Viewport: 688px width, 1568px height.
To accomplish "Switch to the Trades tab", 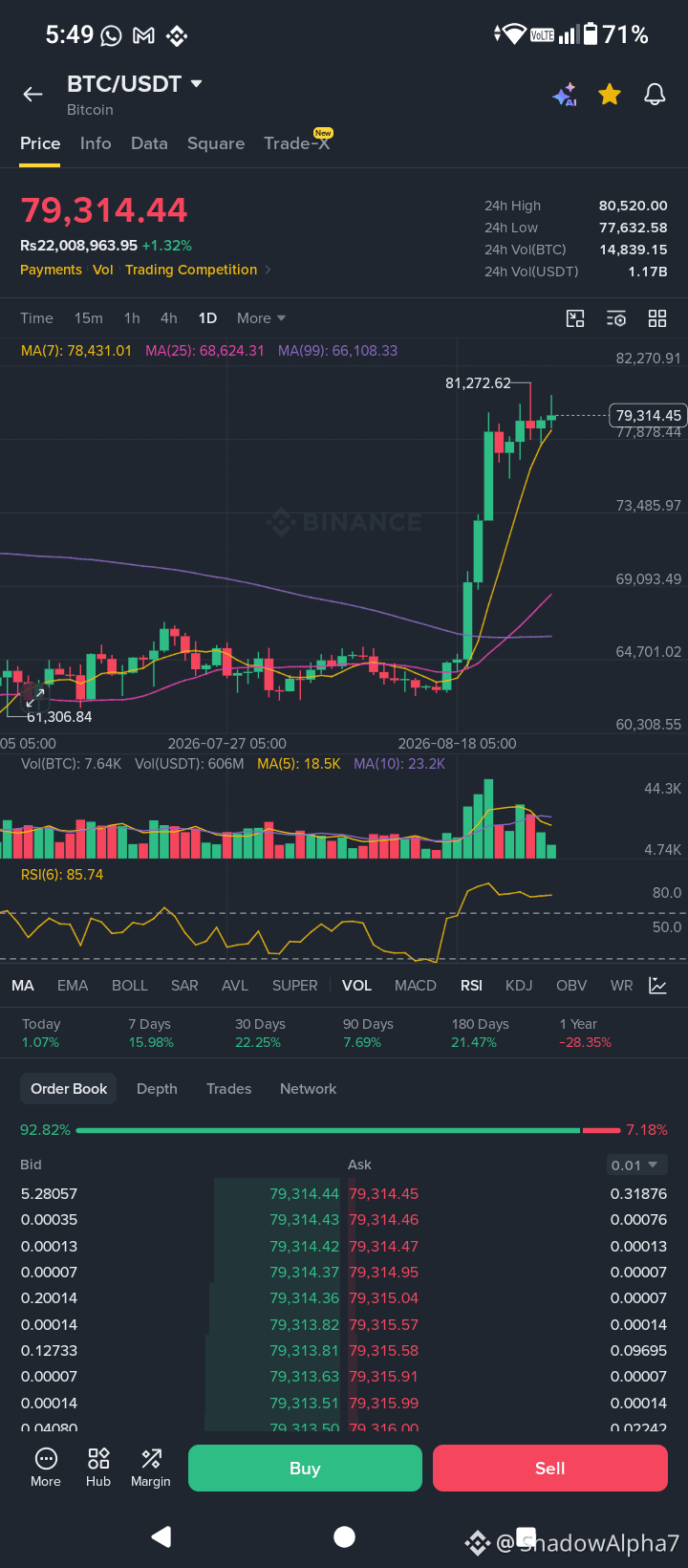I will (229, 1089).
